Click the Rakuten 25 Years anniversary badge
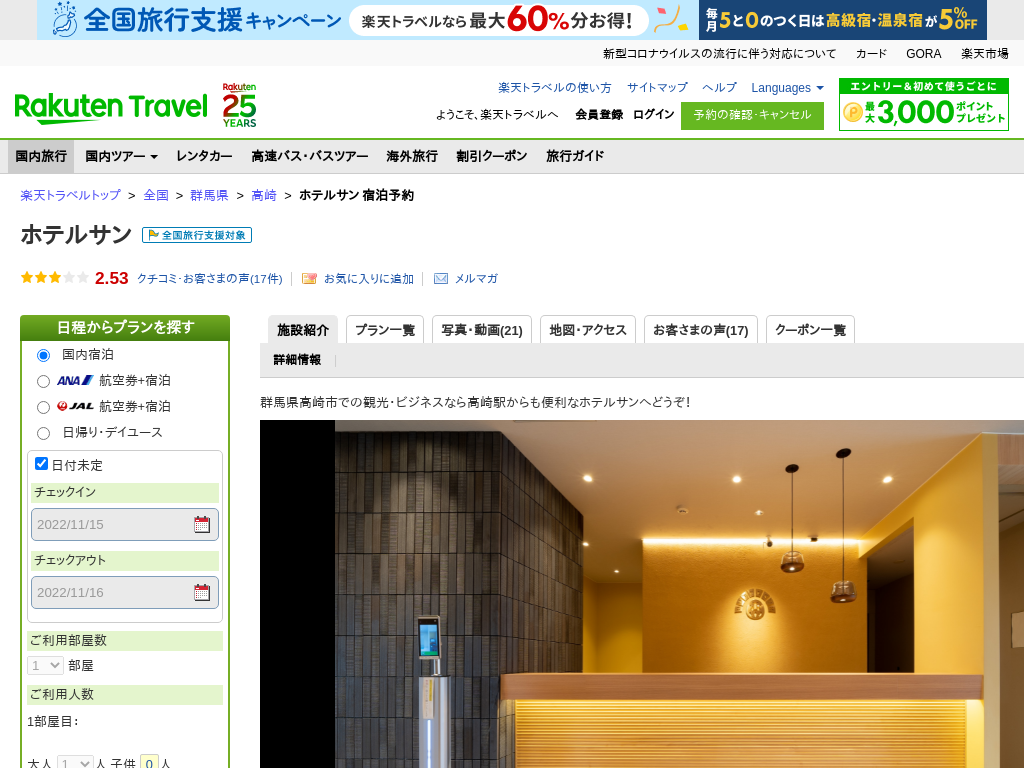This screenshot has width=1024, height=768. tap(239, 105)
